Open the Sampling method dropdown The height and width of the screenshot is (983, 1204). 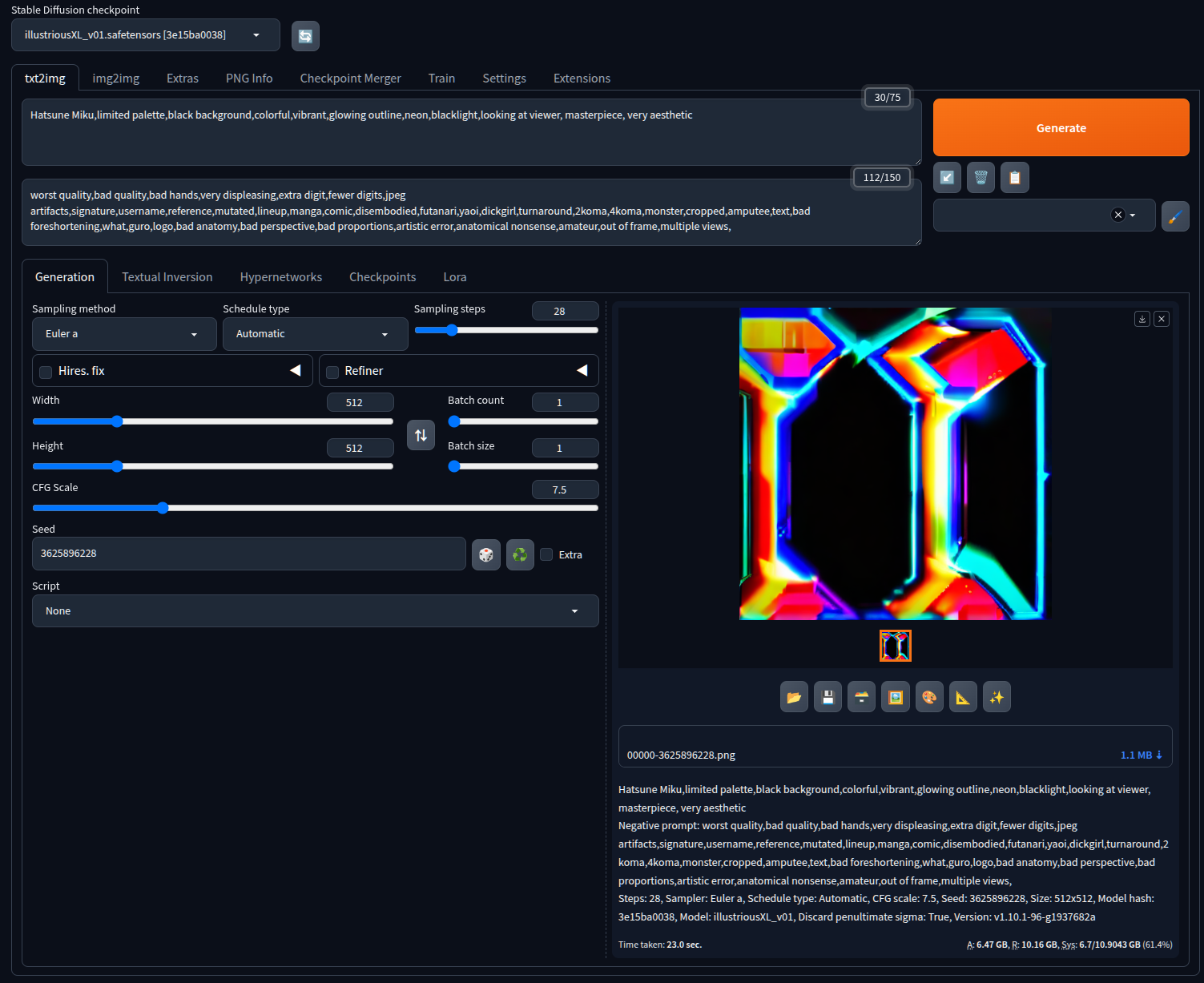tap(124, 334)
